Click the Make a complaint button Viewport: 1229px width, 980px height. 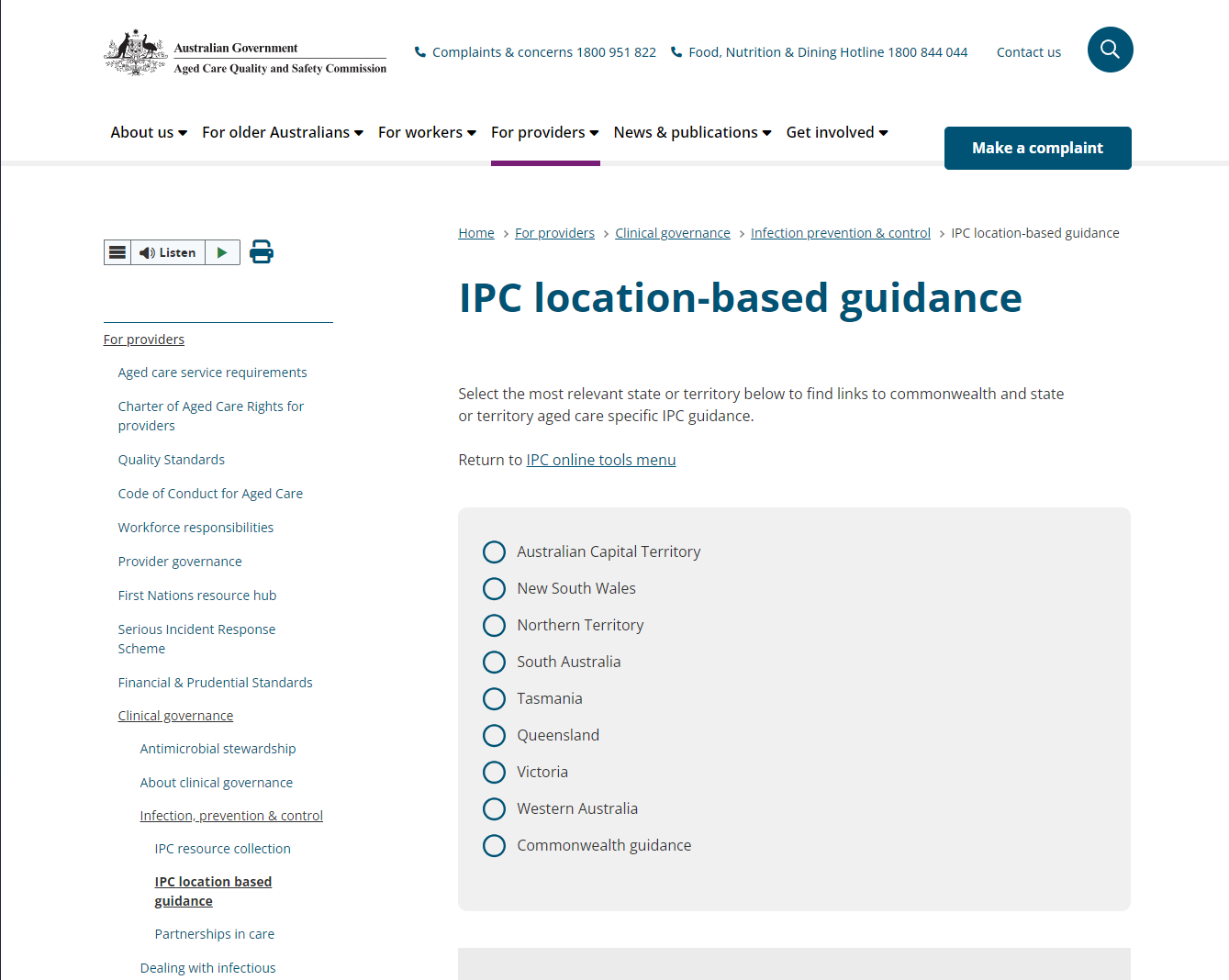(1037, 148)
